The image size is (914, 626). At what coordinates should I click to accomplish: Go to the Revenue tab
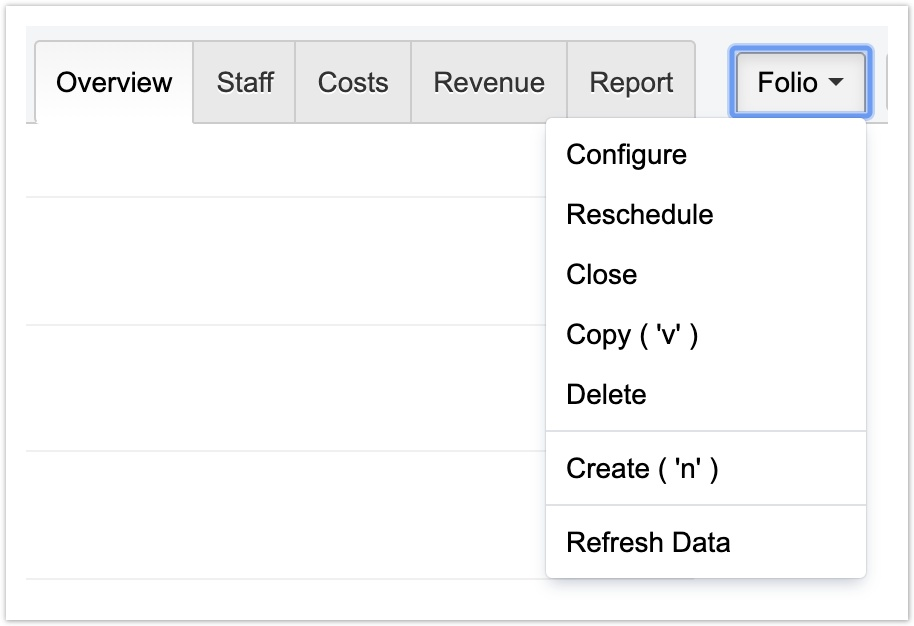(489, 82)
